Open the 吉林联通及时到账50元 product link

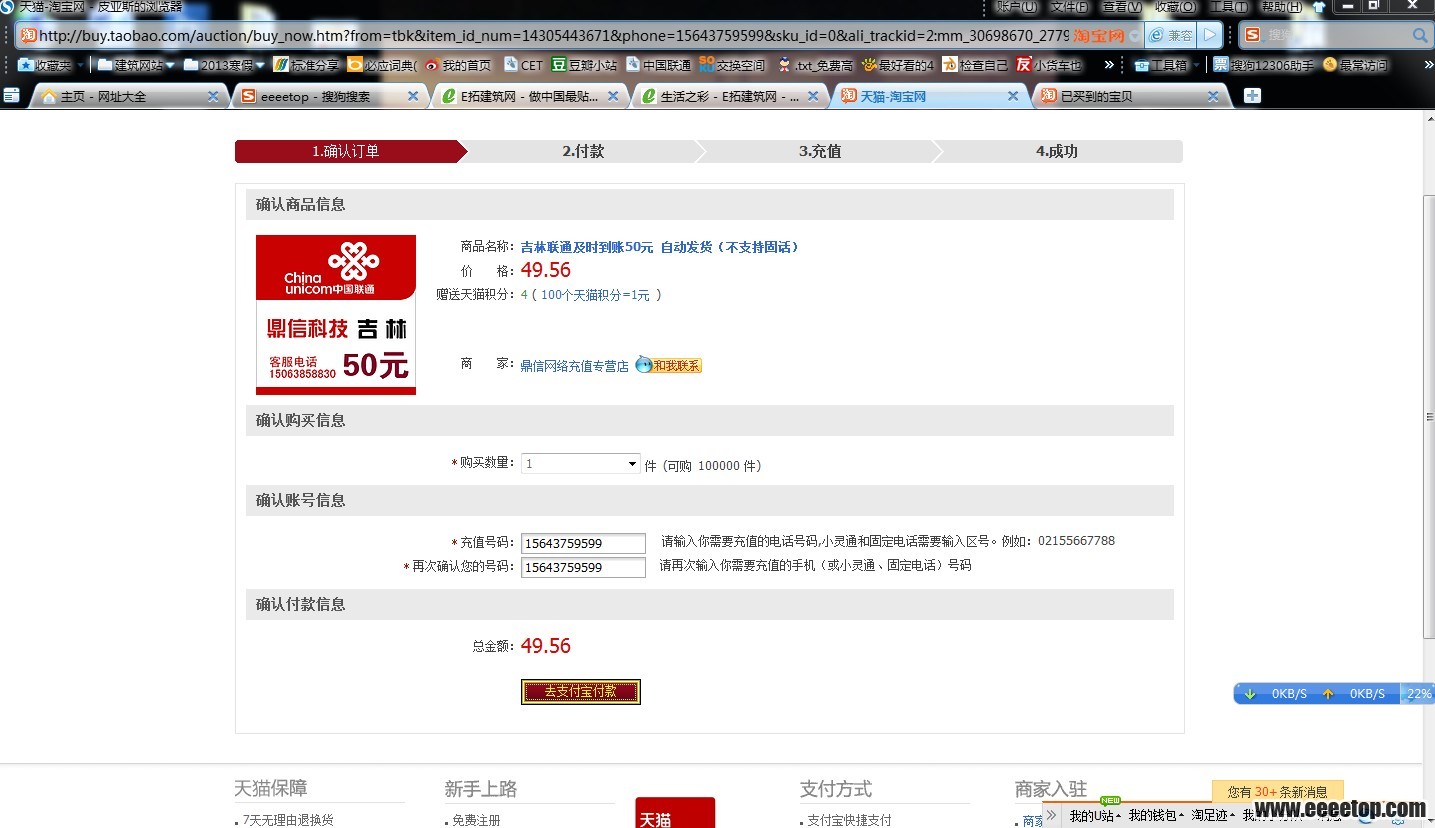coord(660,246)
